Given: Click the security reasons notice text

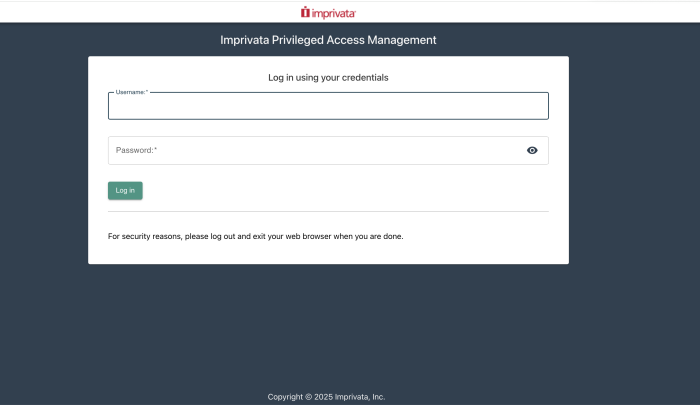Looking at the screenshot, I should coord(255,236).
